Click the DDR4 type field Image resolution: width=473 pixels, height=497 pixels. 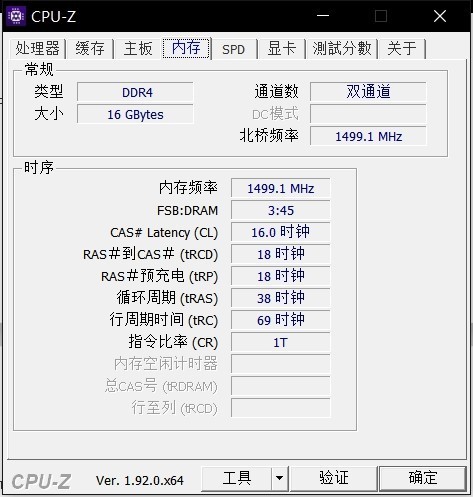click(x=135, y=92)
